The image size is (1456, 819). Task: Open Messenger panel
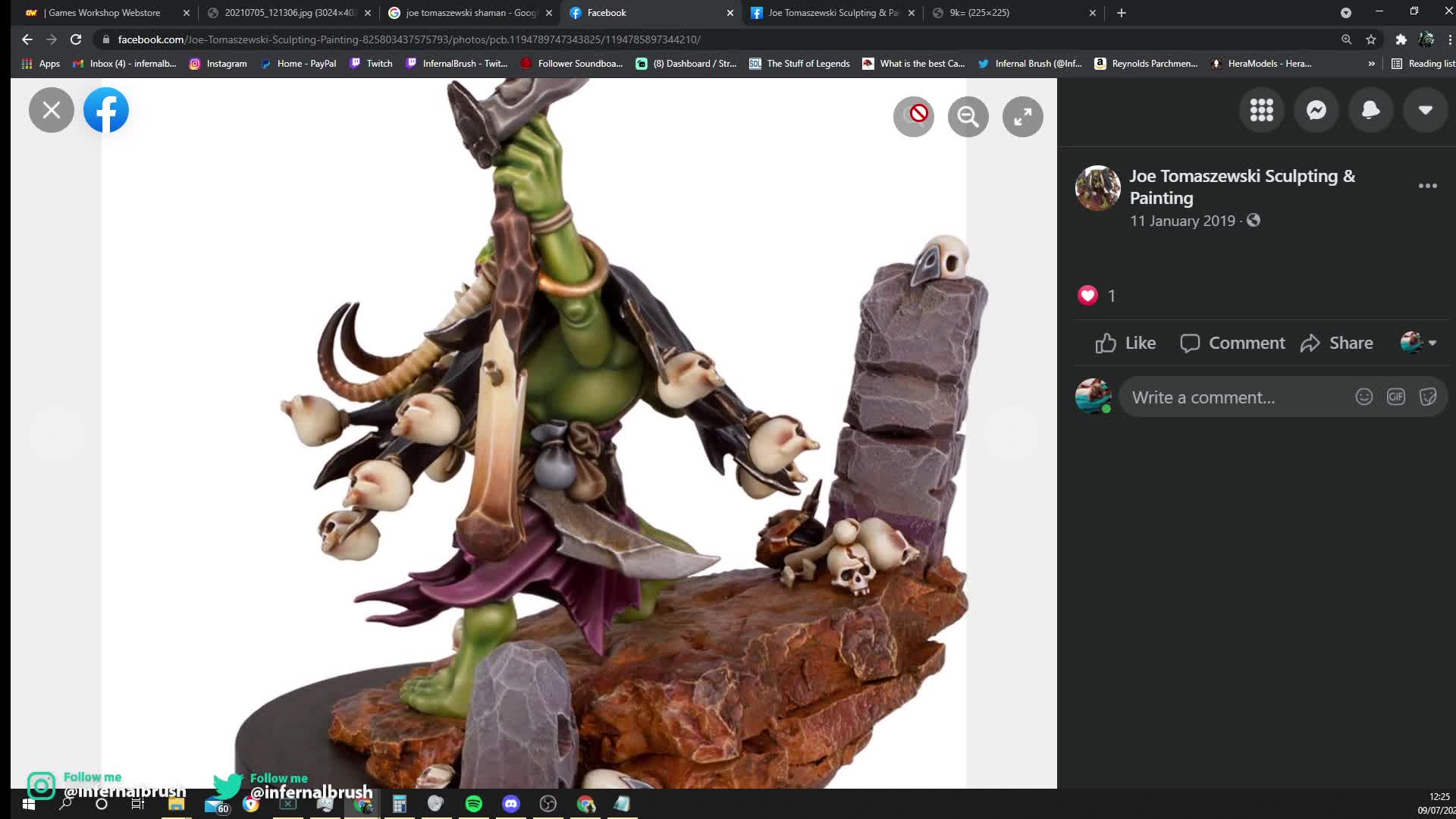[1316, 111]
